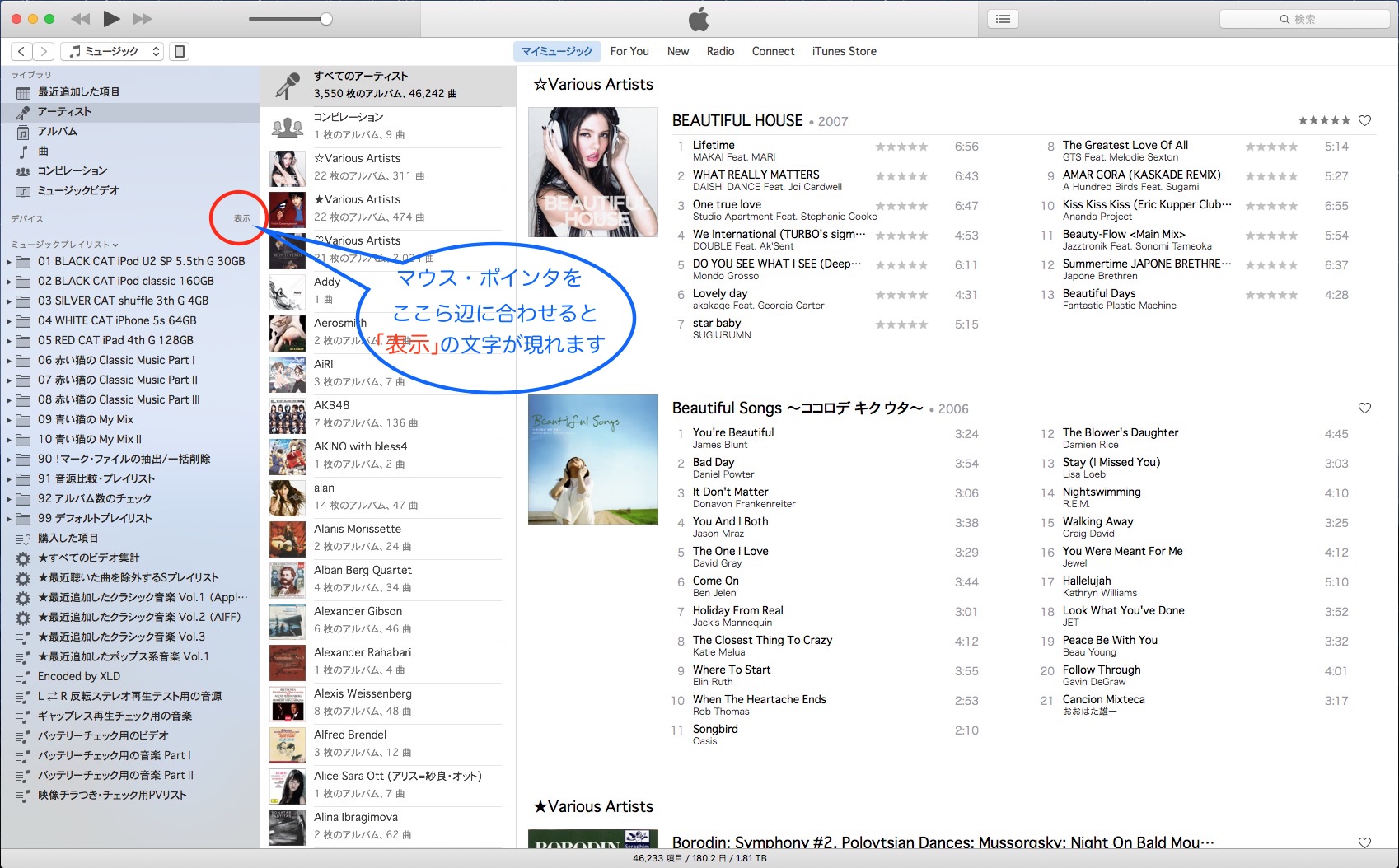Click the BEAUTIFUL HOUSE album title

point(737,120)
